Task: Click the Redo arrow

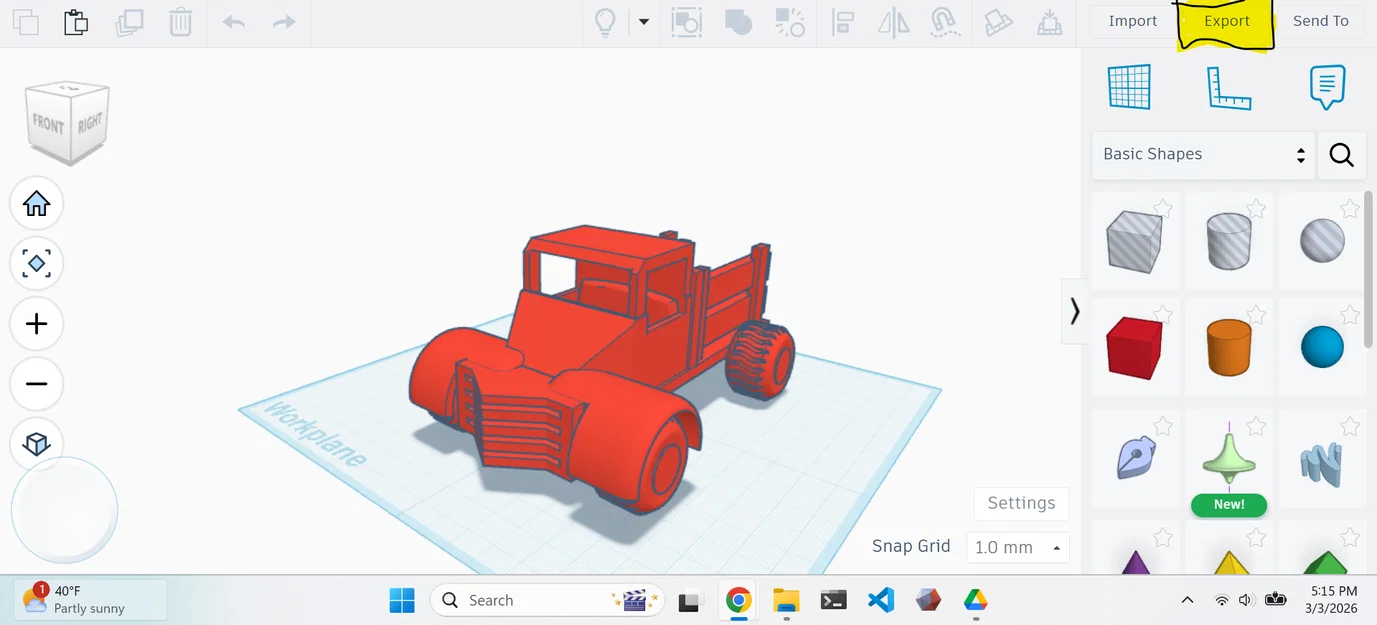Action: [284, 22]
